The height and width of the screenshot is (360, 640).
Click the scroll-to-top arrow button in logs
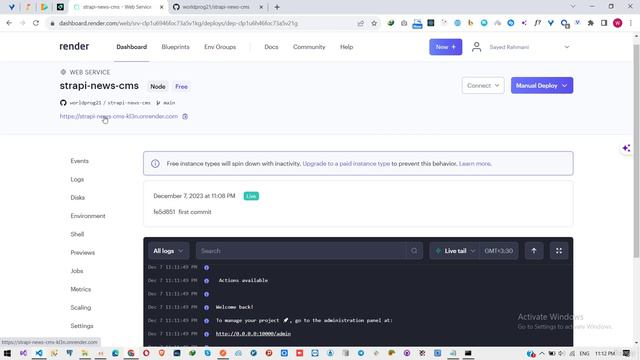click(534, 251)
